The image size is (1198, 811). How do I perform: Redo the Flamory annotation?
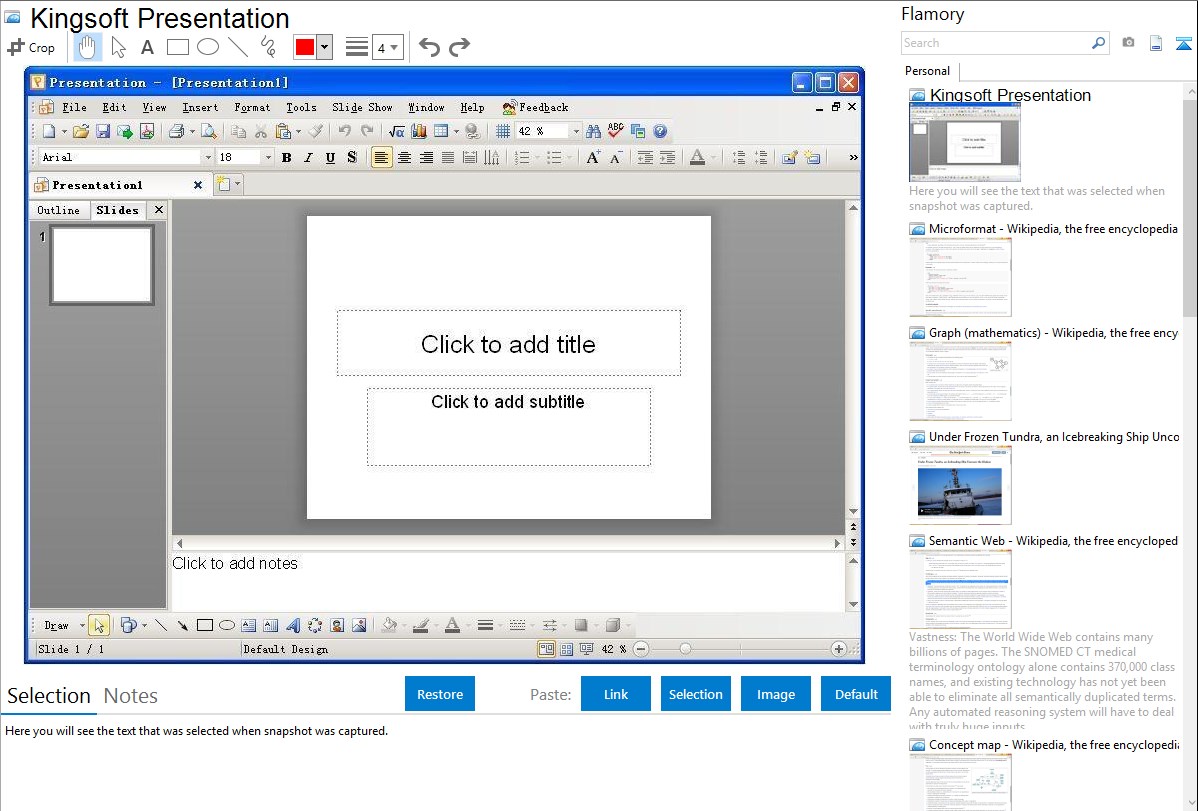(x=459, y=47)
